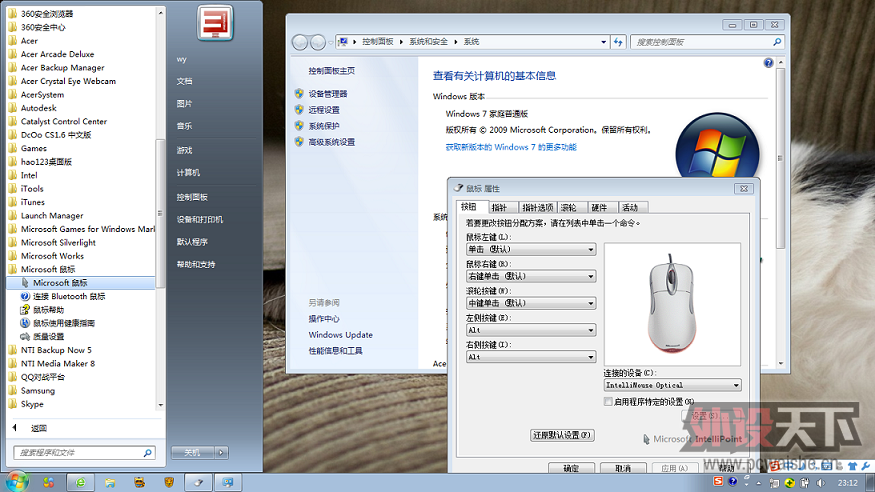Open the volume speaker tray icon
The height and width of the screenshot is (492, 875).
point(820,483)
